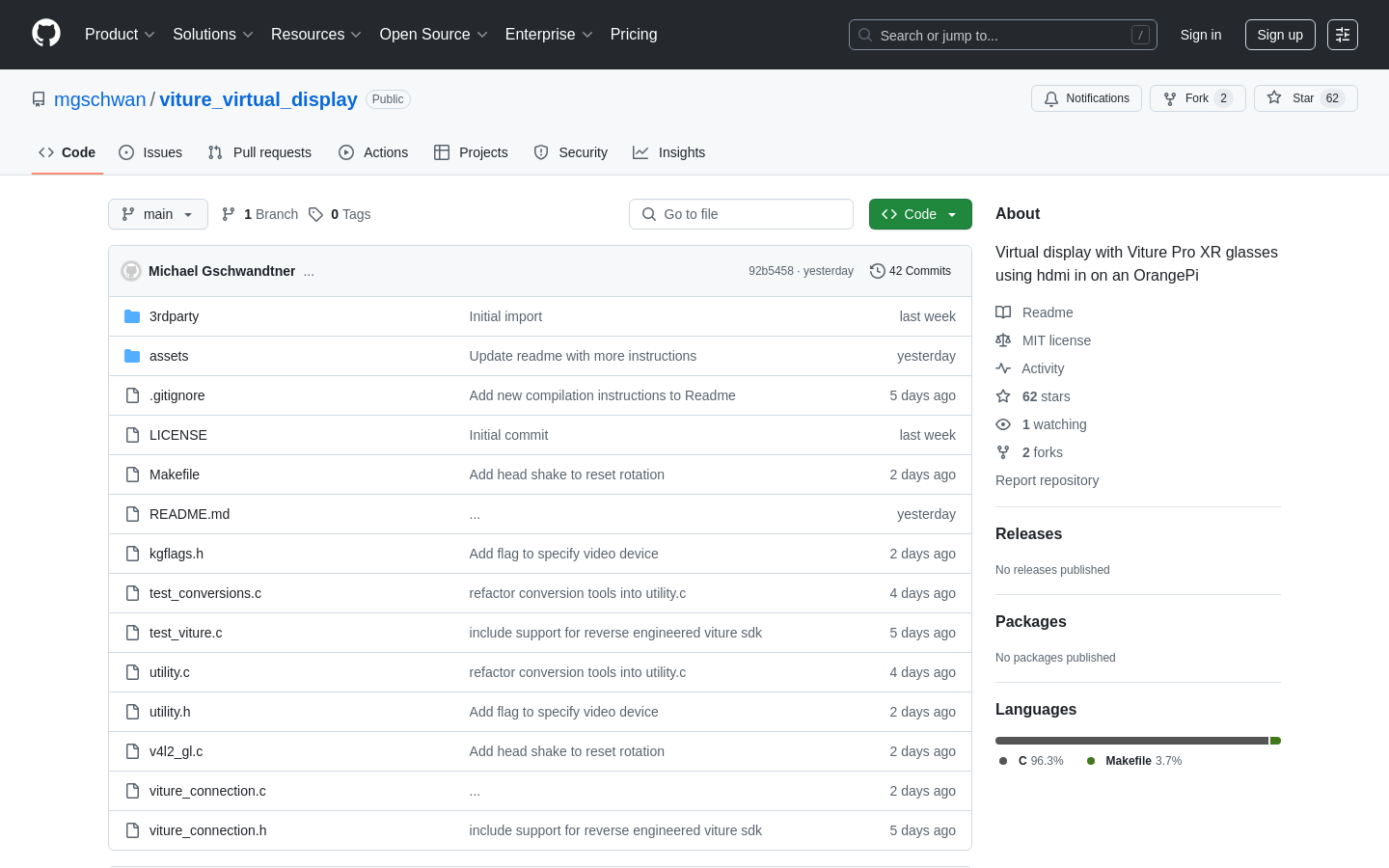1389x868 pixels.
Task: Expand the Enterprise menu
Action: point(549,35)
